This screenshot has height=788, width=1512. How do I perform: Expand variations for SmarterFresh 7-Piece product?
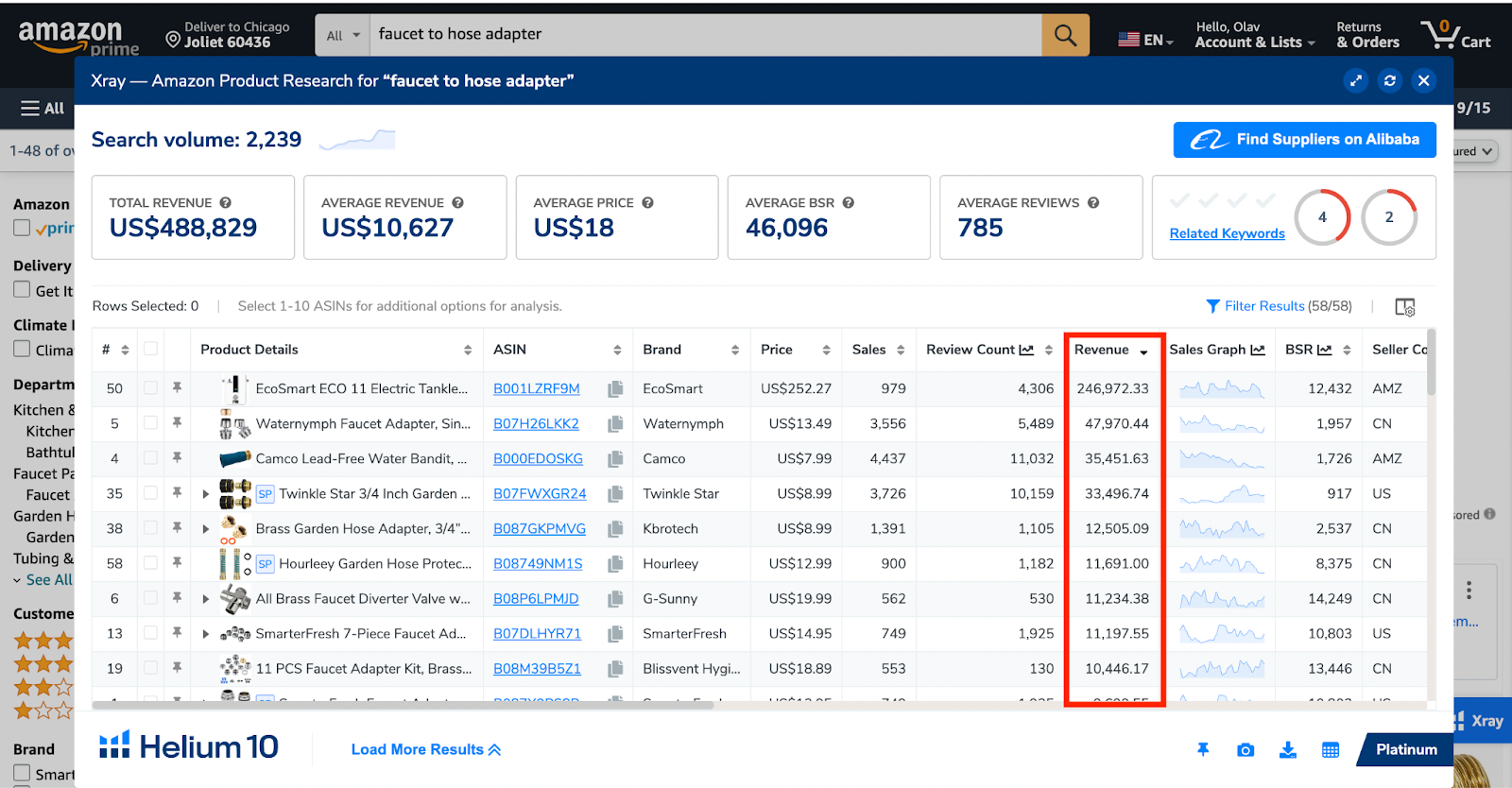click(206, 633)
